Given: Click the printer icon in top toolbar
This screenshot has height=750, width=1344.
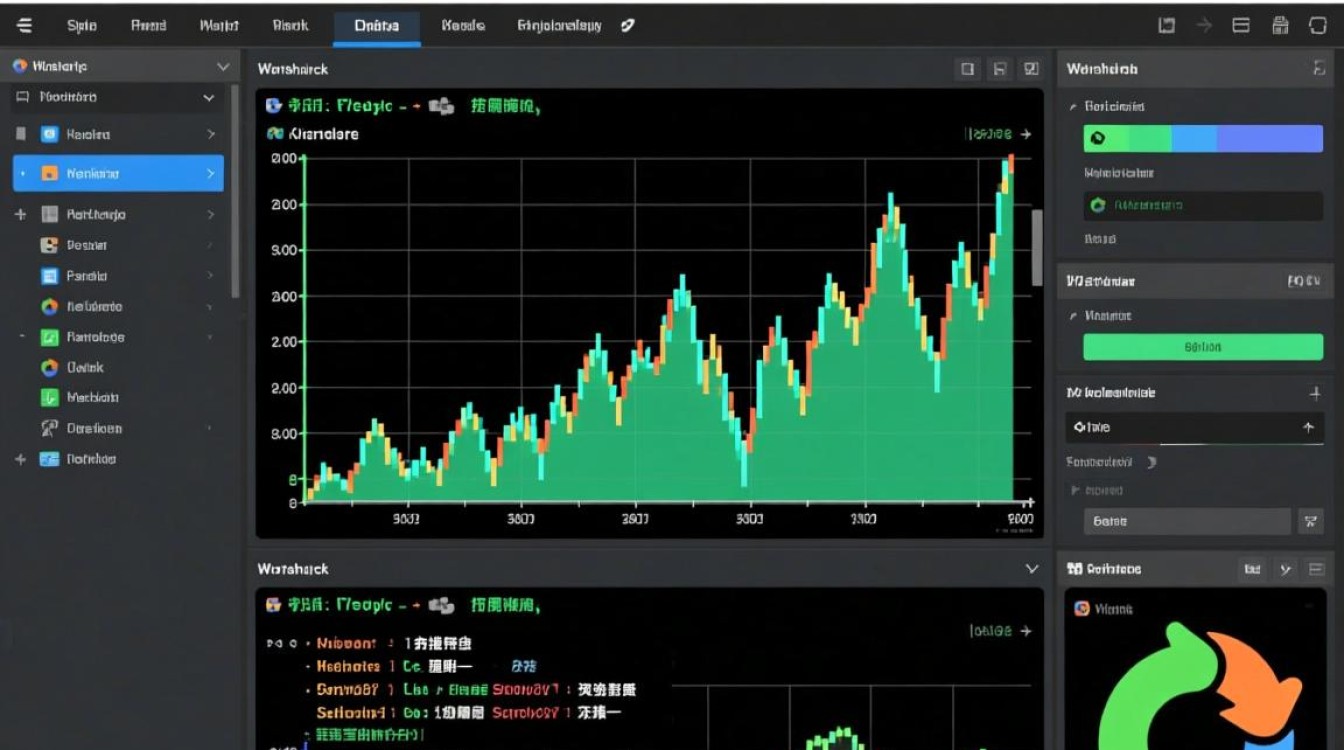Looking at the screenshot, I should click(x=1280, y=26).
